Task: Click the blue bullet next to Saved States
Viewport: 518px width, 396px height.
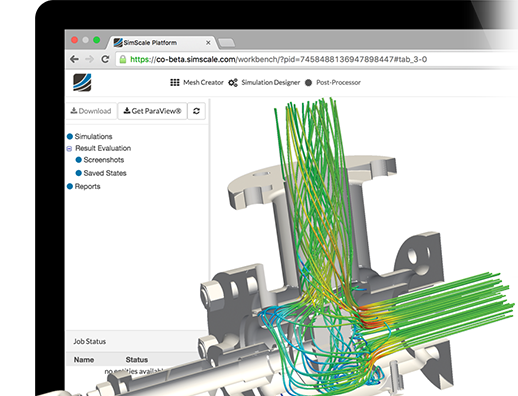Action: coord(79,173)
